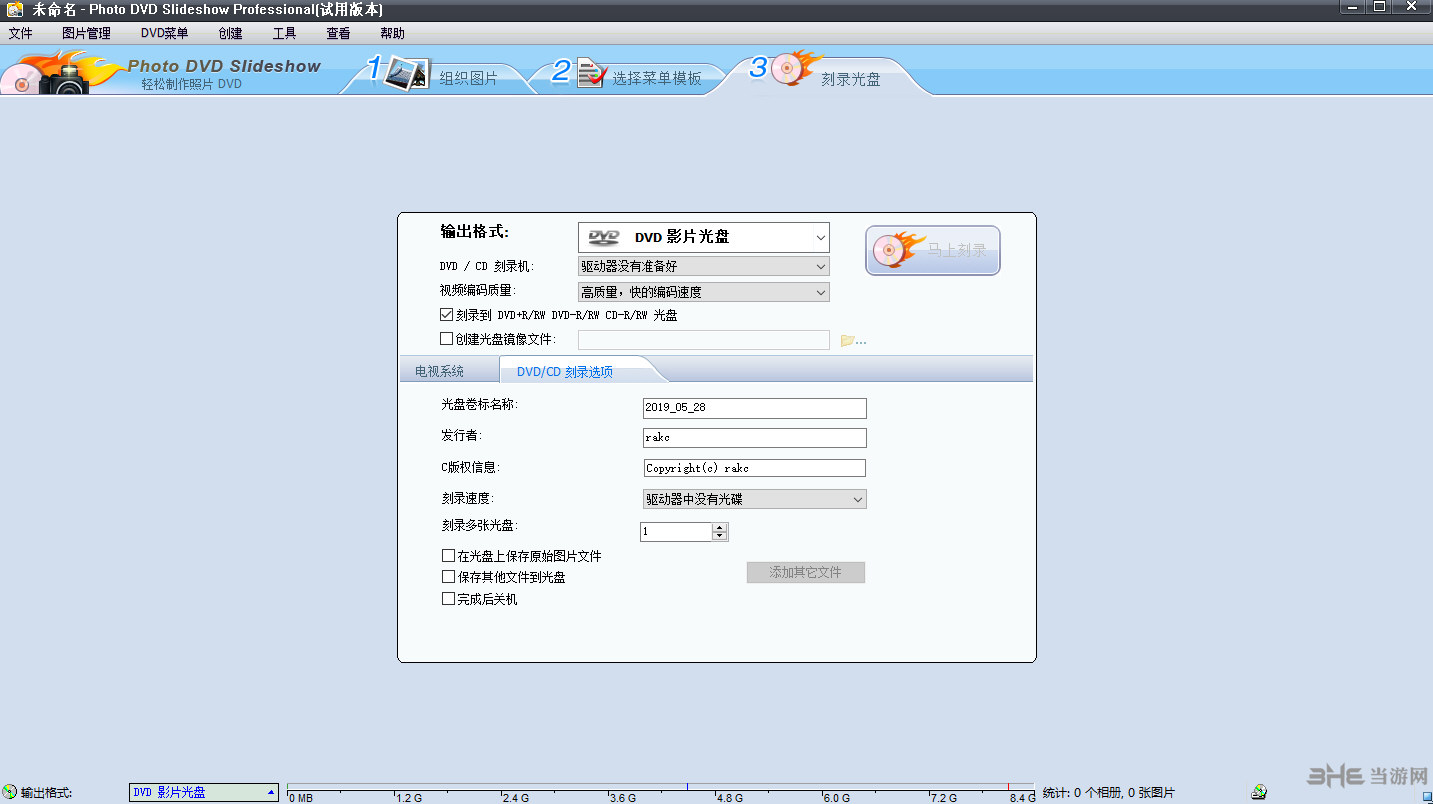Increase 刻录多张光盘 count with up stepper

click(720, 526)
